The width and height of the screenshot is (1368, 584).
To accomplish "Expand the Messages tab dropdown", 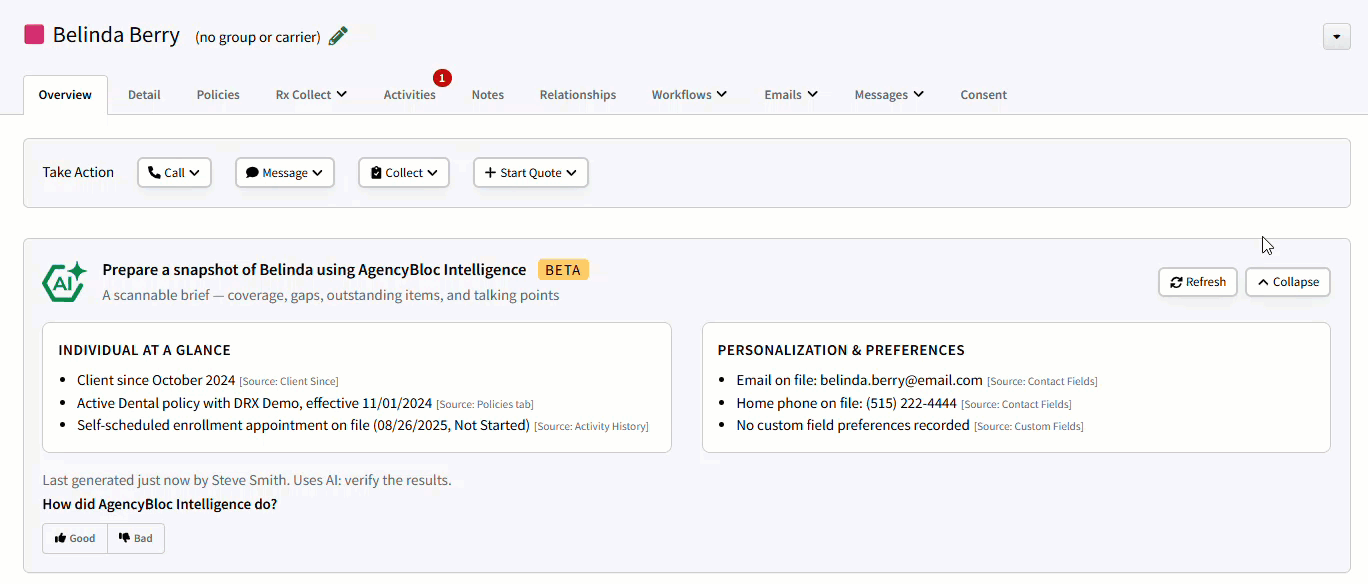I will coord(889,95).
